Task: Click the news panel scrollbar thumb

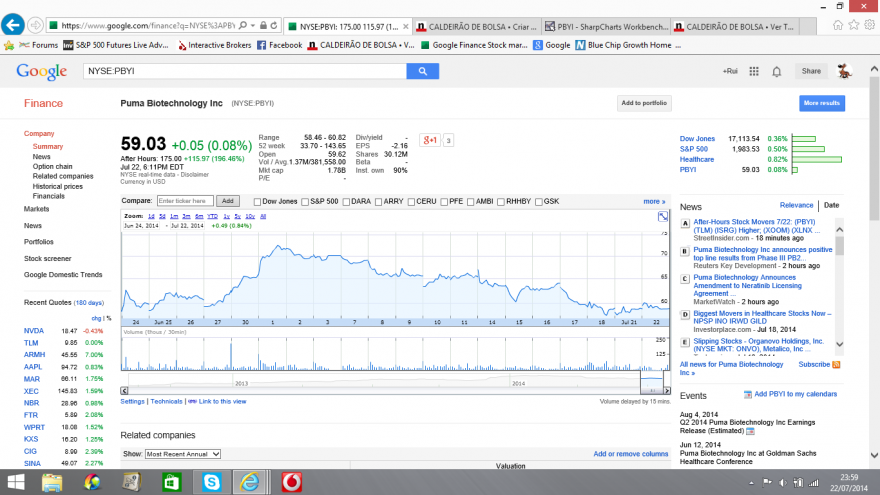Action: point(840,246)
